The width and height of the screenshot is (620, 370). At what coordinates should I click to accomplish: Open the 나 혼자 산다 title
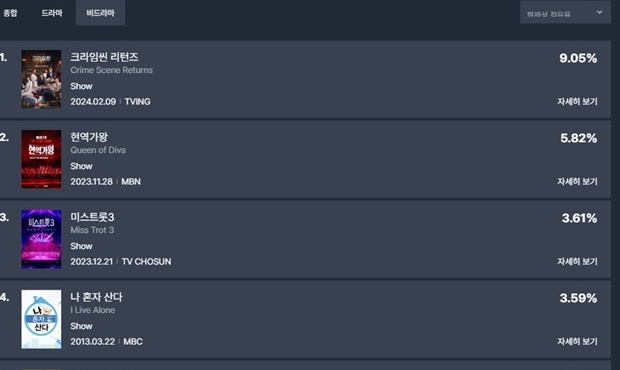point(96,297)
